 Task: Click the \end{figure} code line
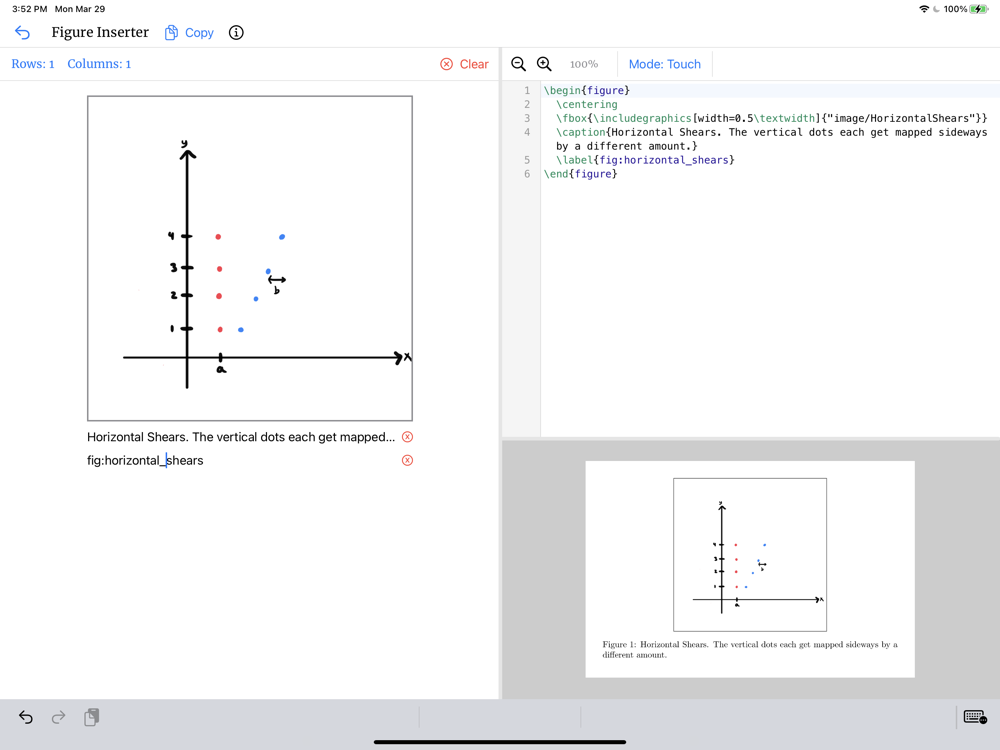[580, 174]
